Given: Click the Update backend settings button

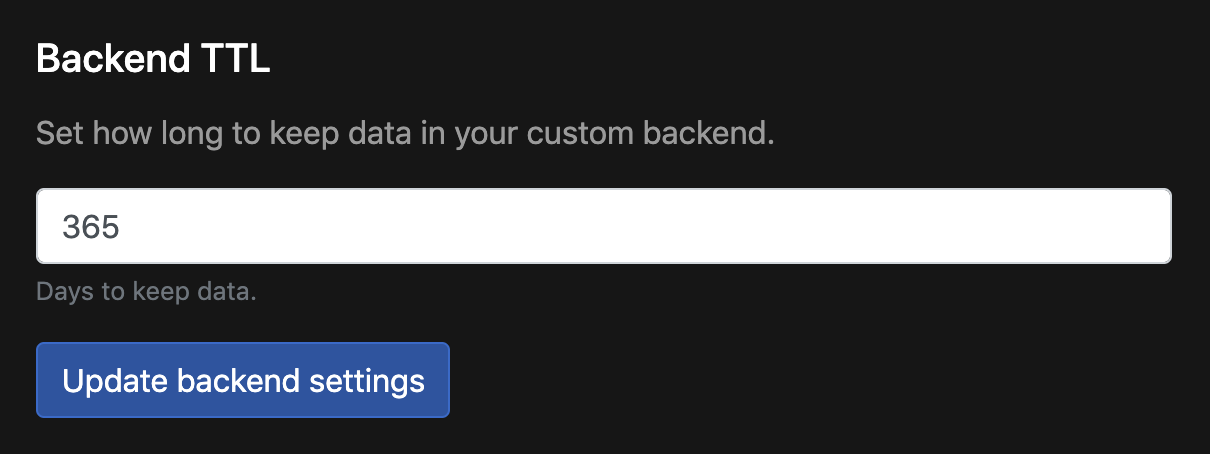Looking at the screenshot, I should (x=243, y=380).
